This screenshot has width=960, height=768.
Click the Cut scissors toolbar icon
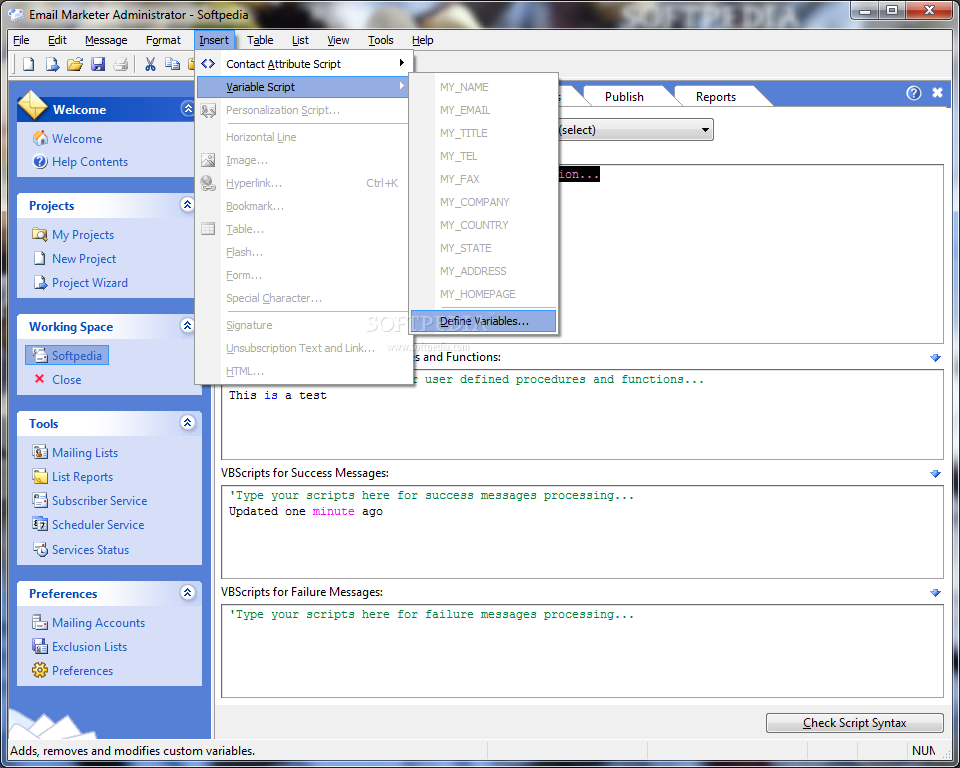(x=150, y=64)
